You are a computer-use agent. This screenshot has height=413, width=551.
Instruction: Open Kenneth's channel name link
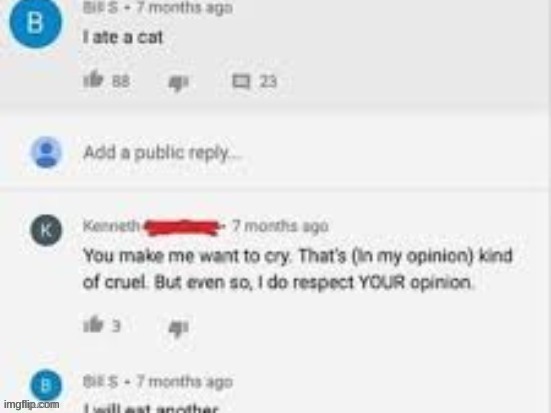111,226
